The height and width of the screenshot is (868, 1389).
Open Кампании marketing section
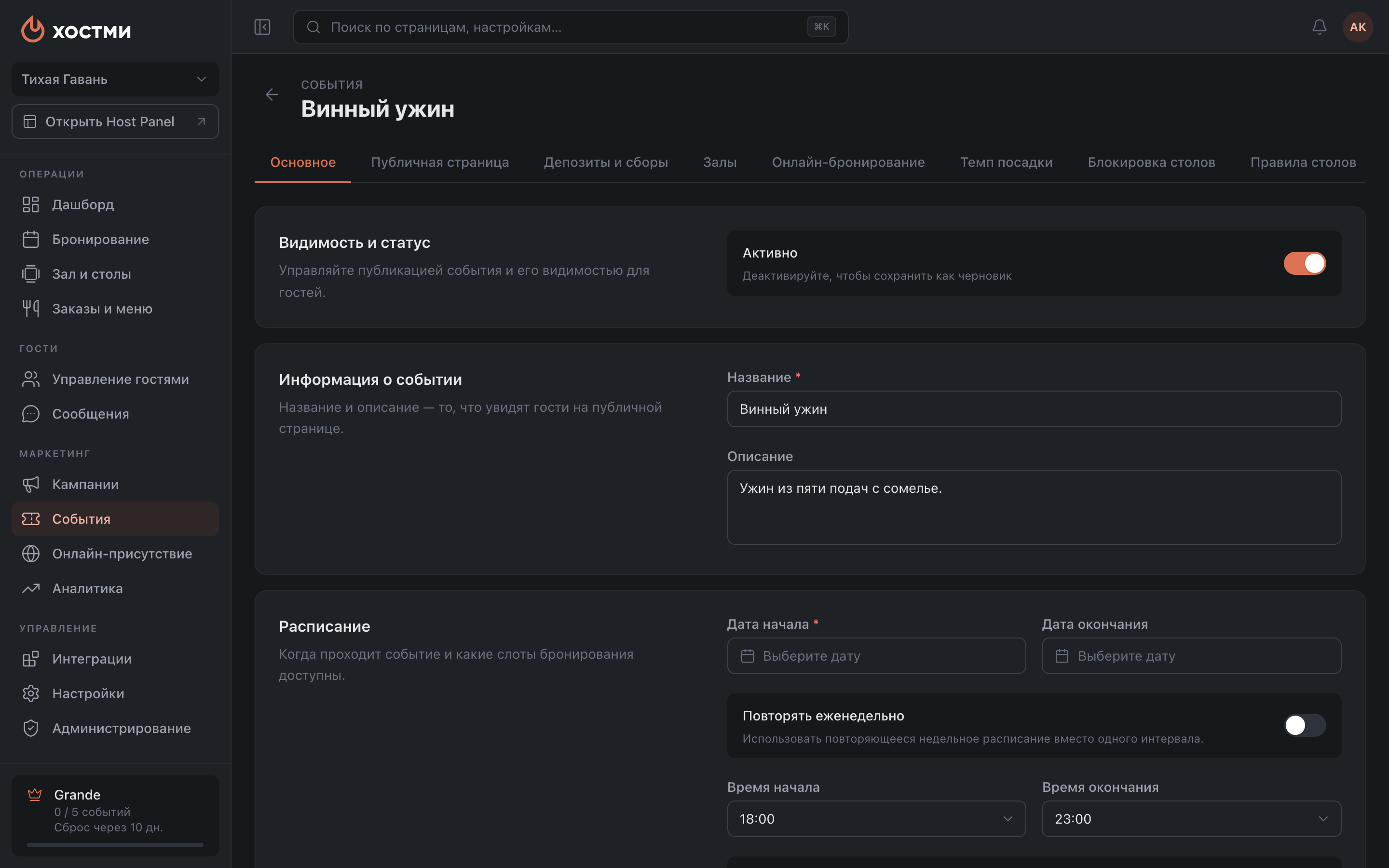tap(115, 484)
